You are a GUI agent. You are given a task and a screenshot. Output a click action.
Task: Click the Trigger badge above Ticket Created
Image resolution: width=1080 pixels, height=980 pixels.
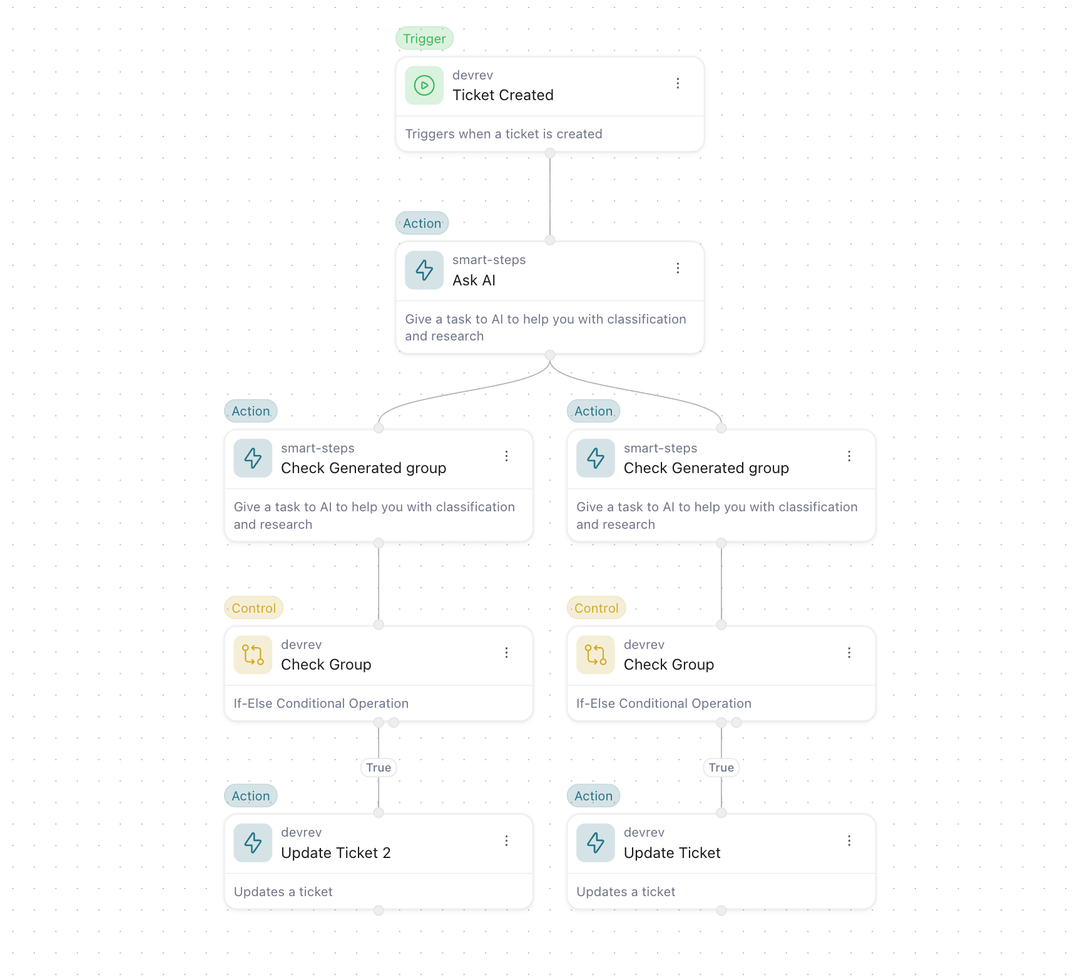click(x=424, y=38)
